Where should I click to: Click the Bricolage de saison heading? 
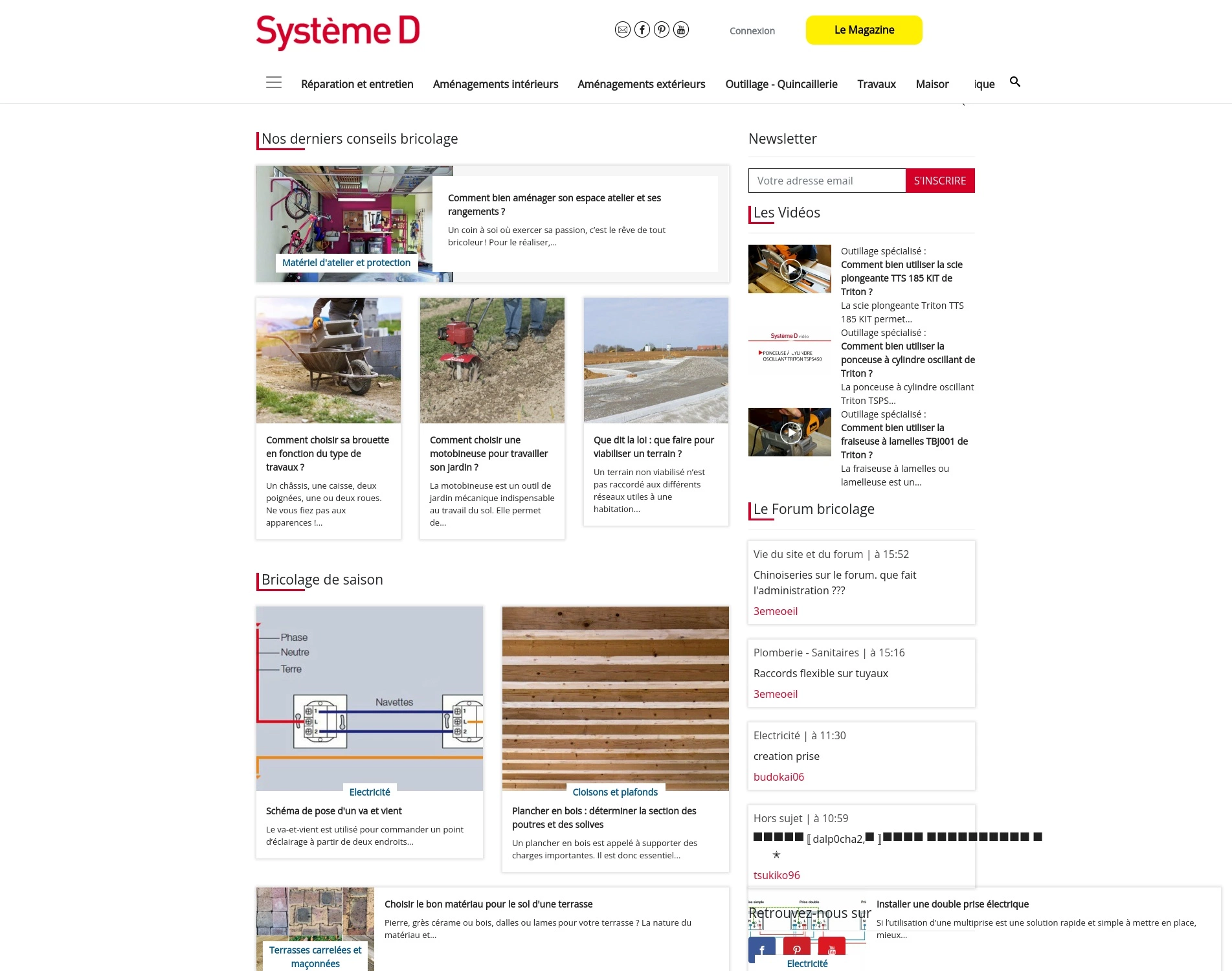pos(322,580)
